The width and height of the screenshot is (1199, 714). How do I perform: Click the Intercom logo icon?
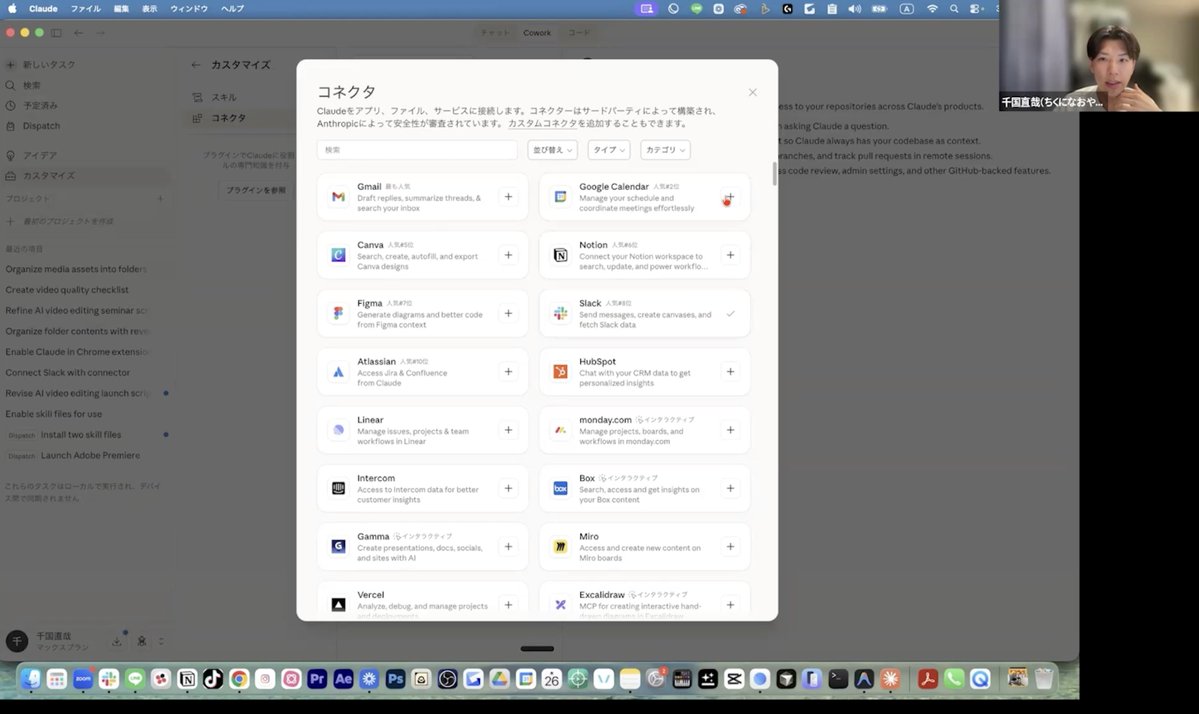coord(338,488)
